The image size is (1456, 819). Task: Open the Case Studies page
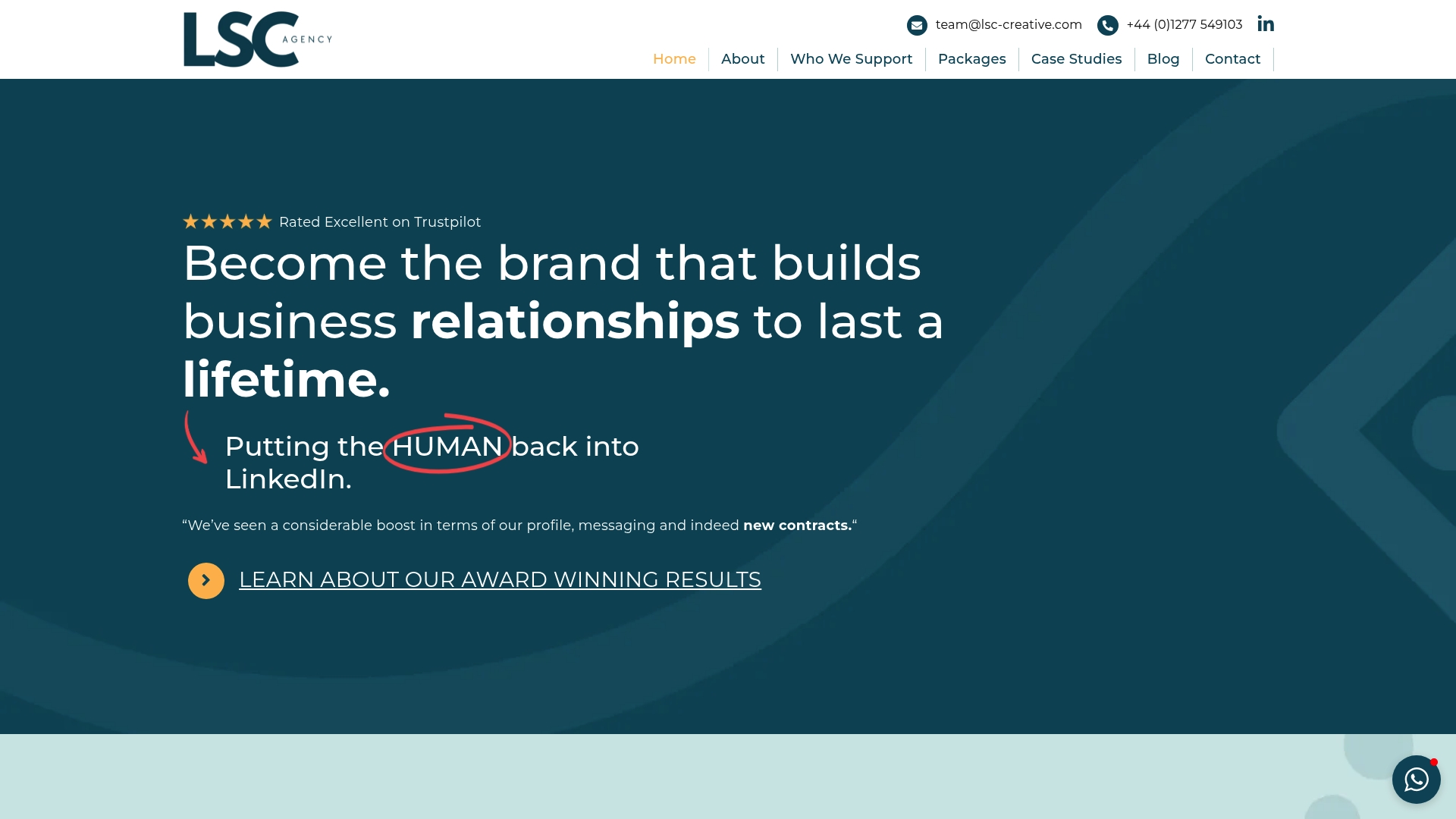[1076, 59]
